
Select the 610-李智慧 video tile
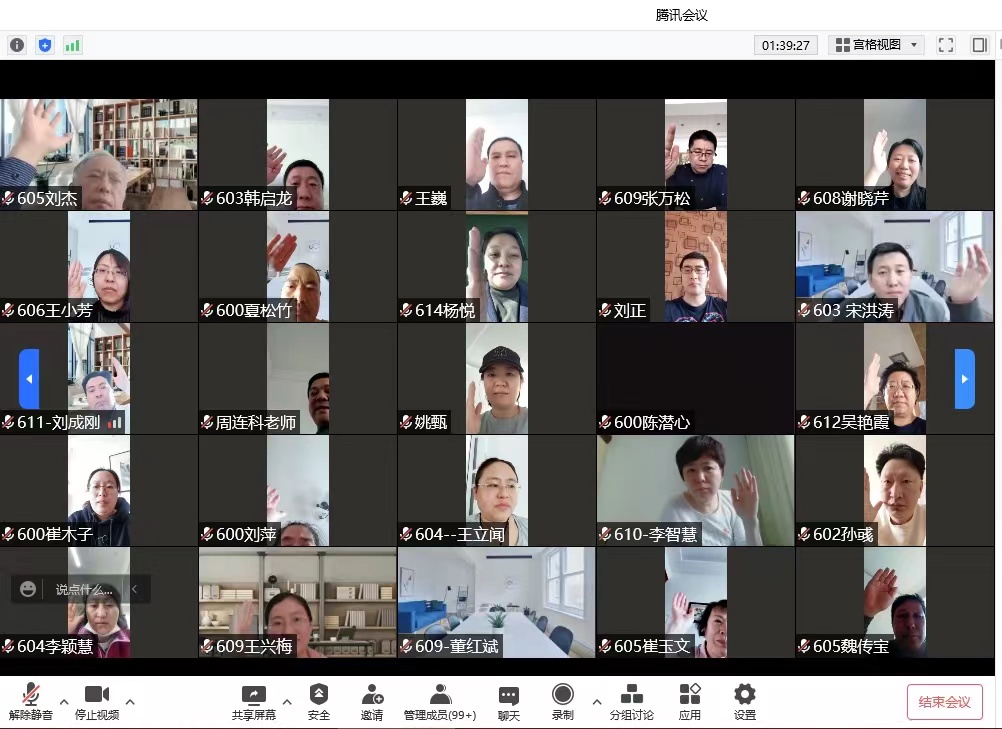point(695,490)
